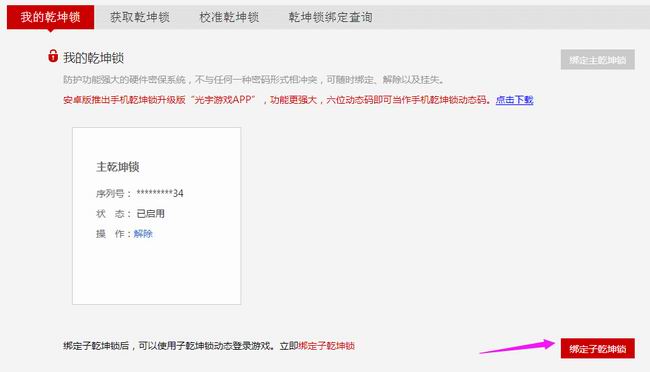Image resolution: width=650 pixels, height=372 pixels.
Task: Select the 主乾坤锁 card title
Action: (x=118, y=167)
